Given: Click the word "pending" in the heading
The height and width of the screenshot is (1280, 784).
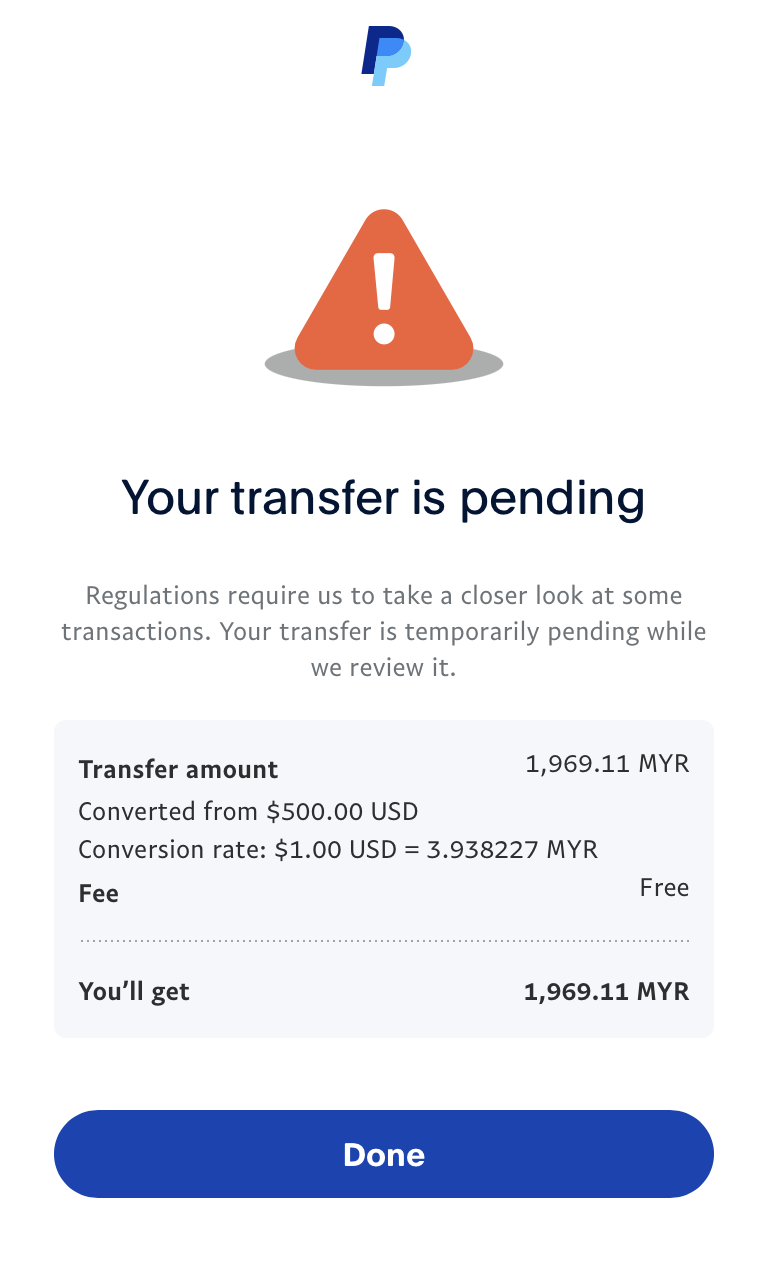Looking at the screenshot, I should pyautogui.click(x=551, y=499).
